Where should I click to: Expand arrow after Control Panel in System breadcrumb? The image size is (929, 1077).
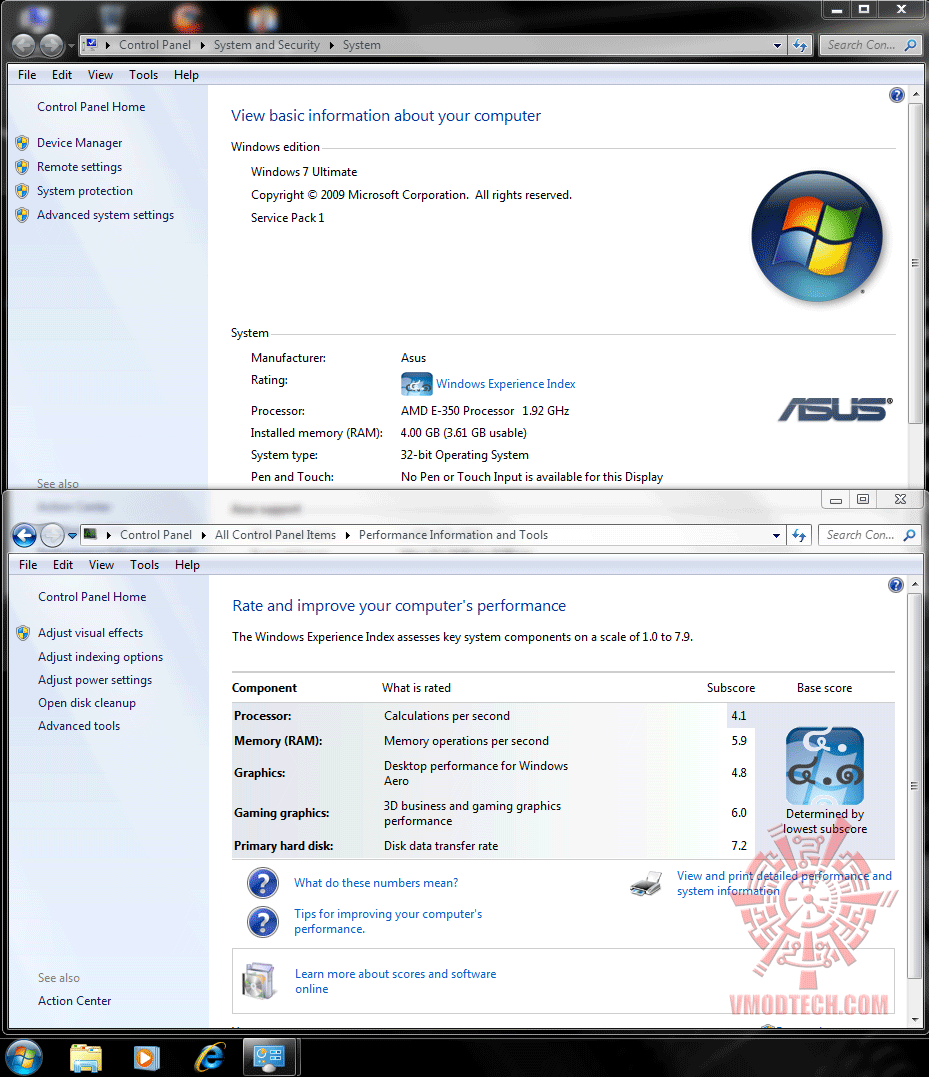[x=203, y=45]
